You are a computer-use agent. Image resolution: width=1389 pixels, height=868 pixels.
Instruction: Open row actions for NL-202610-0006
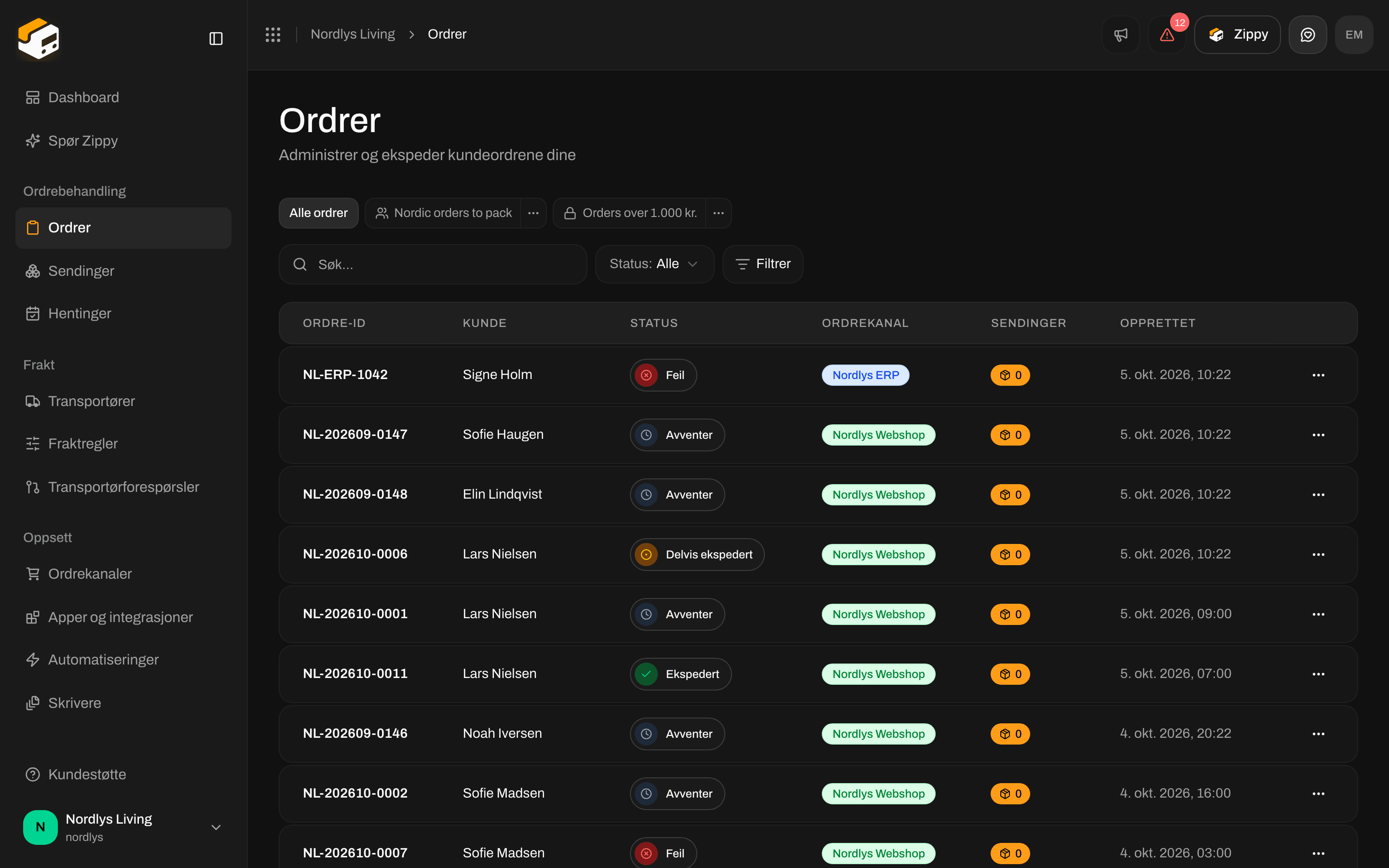pos(1319,554)
